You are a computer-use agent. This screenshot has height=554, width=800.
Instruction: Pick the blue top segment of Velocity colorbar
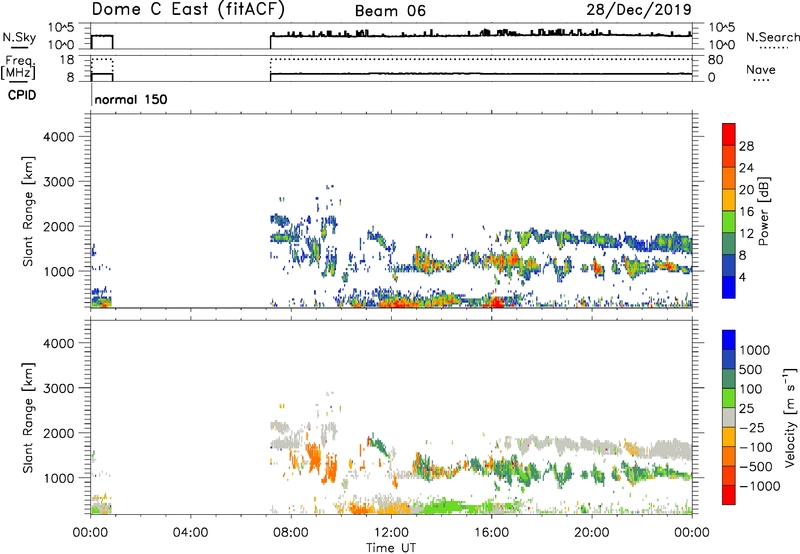click(729, 340)
